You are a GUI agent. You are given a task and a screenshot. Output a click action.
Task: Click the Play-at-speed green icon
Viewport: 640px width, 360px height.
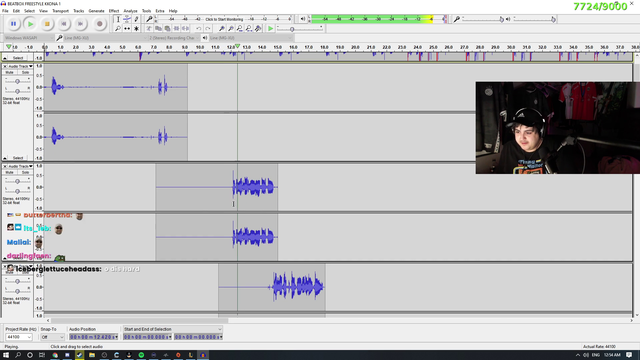point(270,29)
